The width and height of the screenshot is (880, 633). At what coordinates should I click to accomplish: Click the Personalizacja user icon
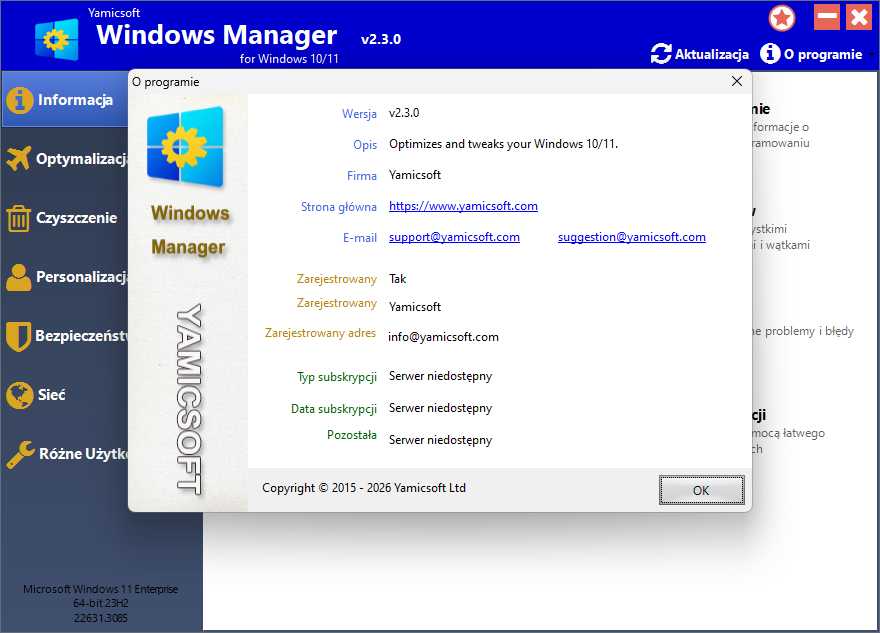pos(19,277)
